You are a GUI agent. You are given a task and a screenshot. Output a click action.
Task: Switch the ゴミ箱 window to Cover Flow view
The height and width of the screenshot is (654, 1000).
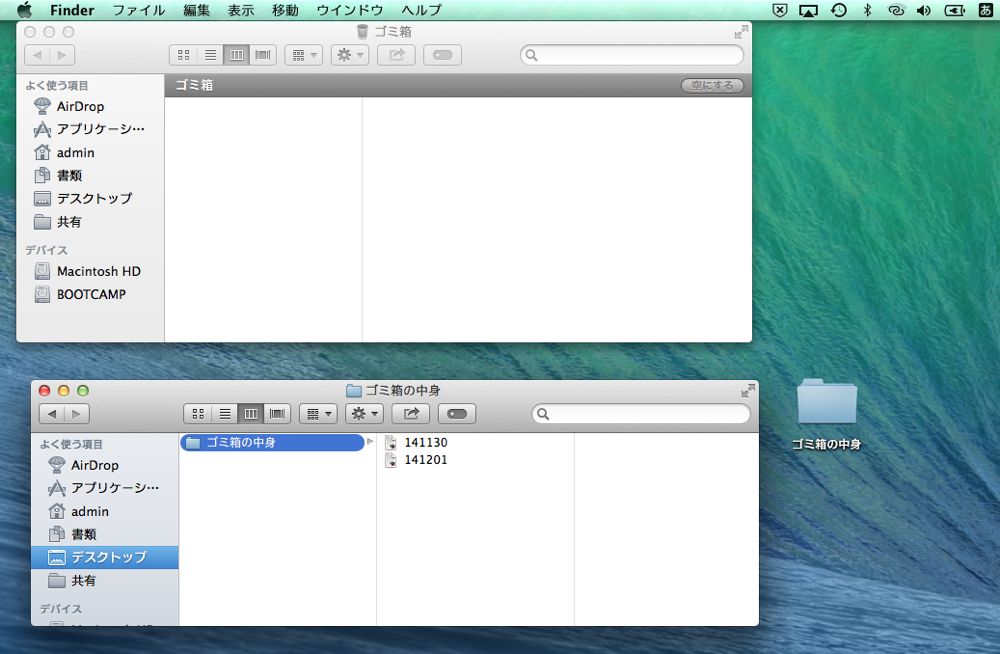click(263, 55)
